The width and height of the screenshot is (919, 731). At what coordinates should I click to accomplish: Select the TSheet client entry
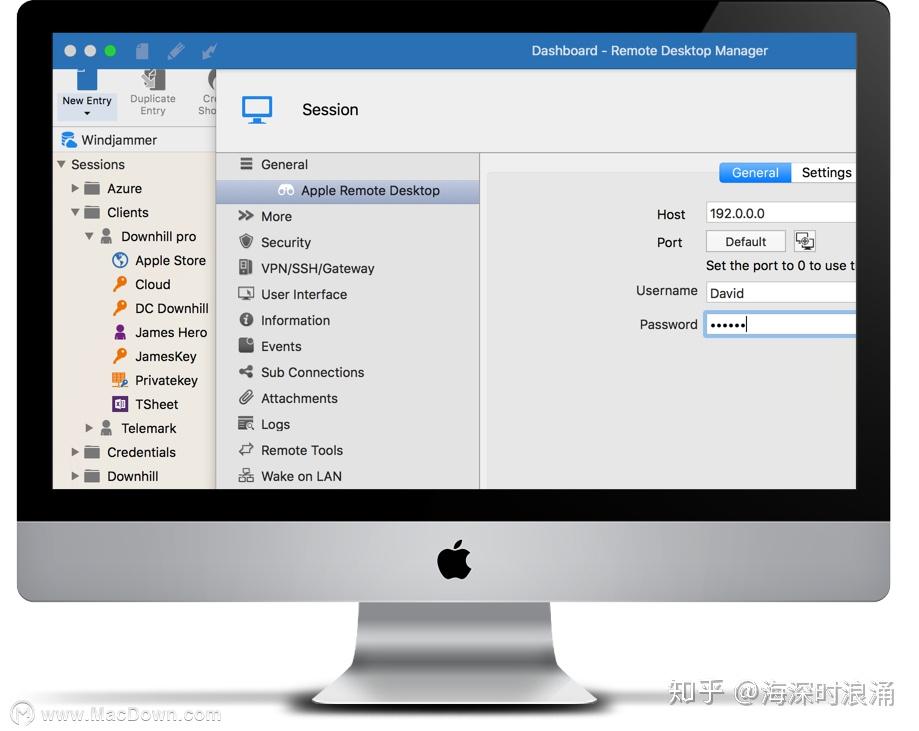(x=157, y=404)
